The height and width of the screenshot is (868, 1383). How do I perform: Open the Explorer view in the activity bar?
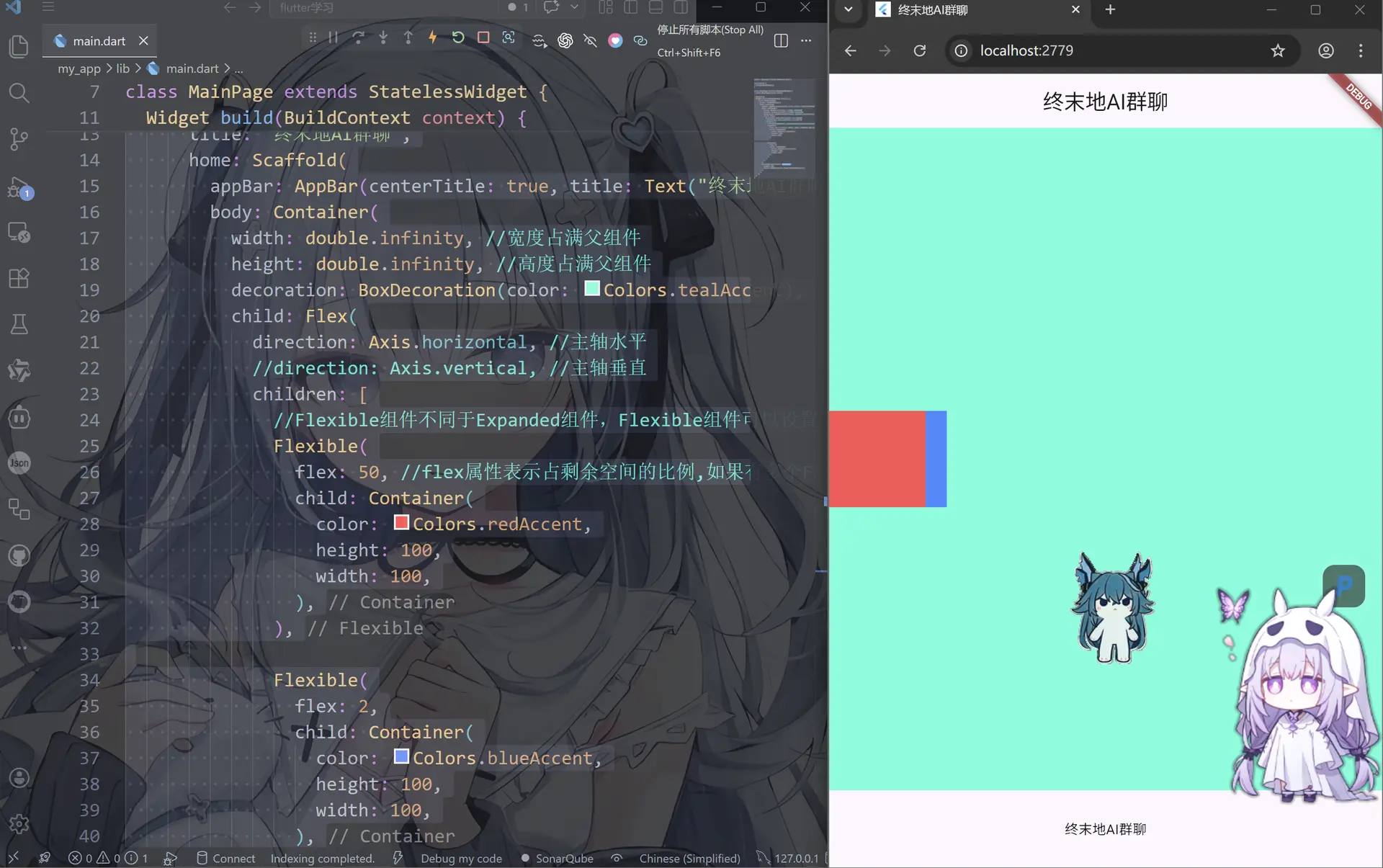point(19,47)
